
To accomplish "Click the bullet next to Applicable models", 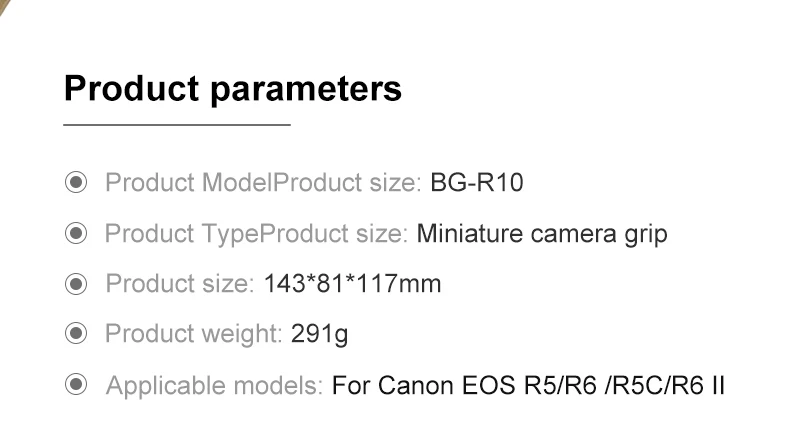I will click(x=75, y=384).
